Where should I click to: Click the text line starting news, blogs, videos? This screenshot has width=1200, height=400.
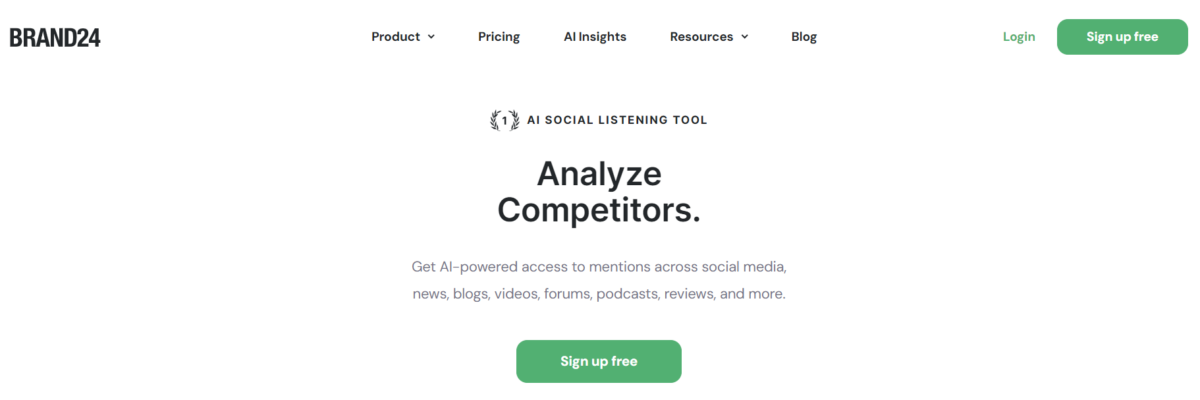[599, 295]
